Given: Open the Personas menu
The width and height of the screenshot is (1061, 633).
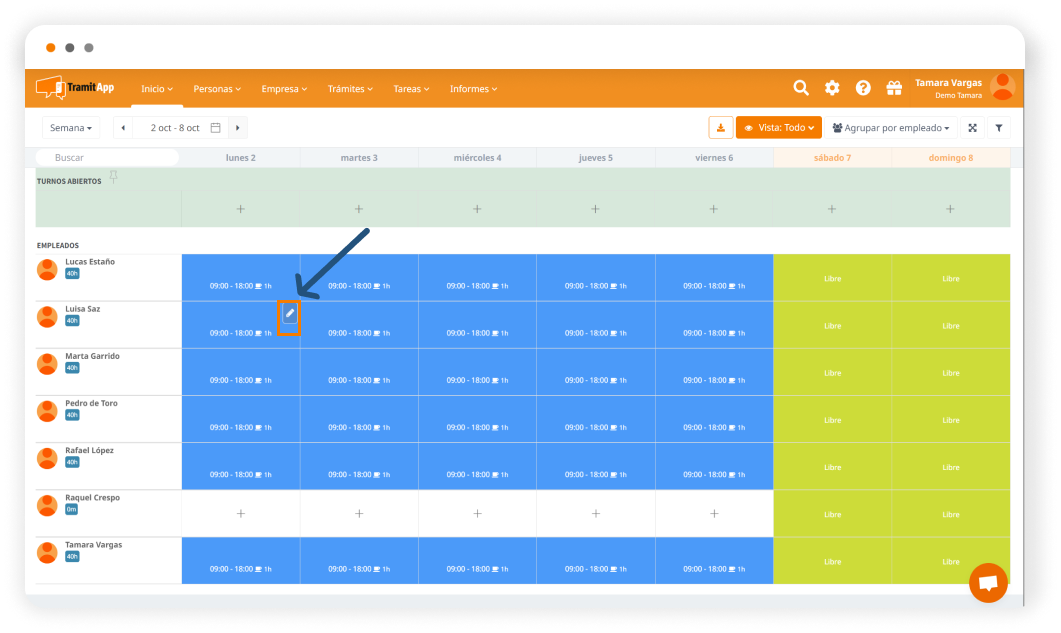Looking at the screenshot, I should (217, 89).
